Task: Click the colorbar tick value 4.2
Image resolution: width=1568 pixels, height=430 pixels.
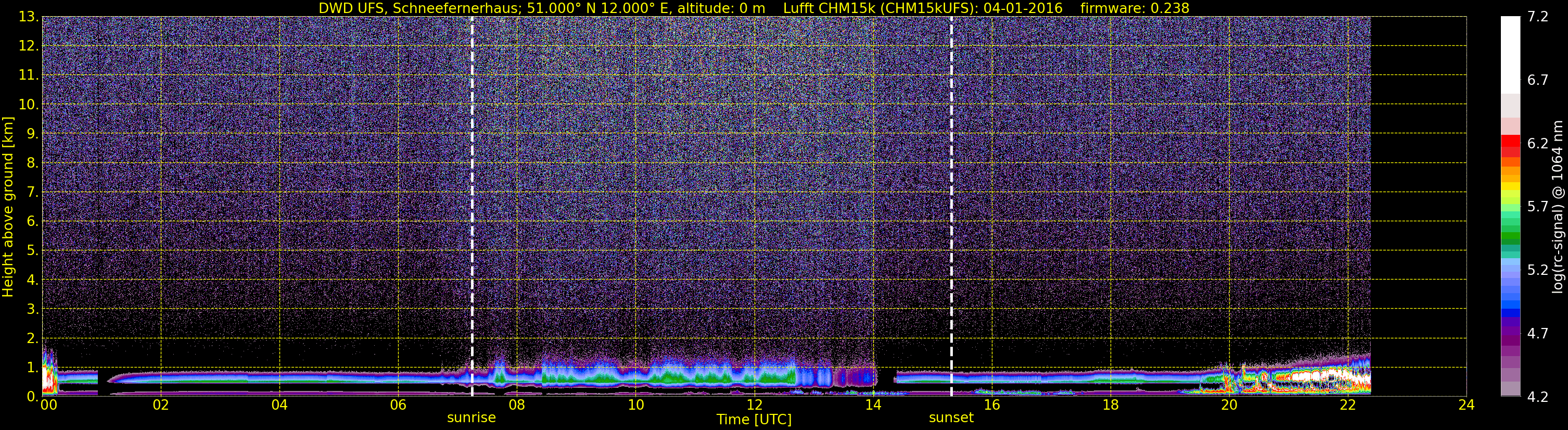Action: click(x=1538, y=397)
